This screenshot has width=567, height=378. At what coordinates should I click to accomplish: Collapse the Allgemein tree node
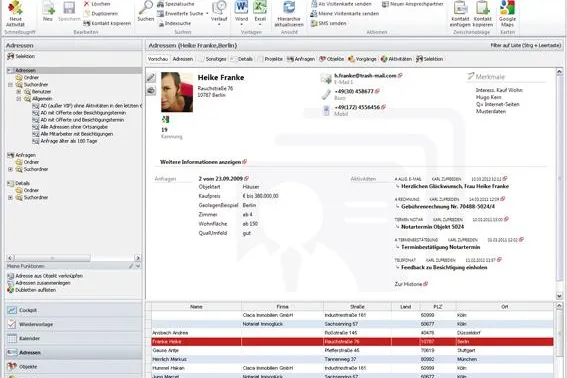[x=19, y=99]
